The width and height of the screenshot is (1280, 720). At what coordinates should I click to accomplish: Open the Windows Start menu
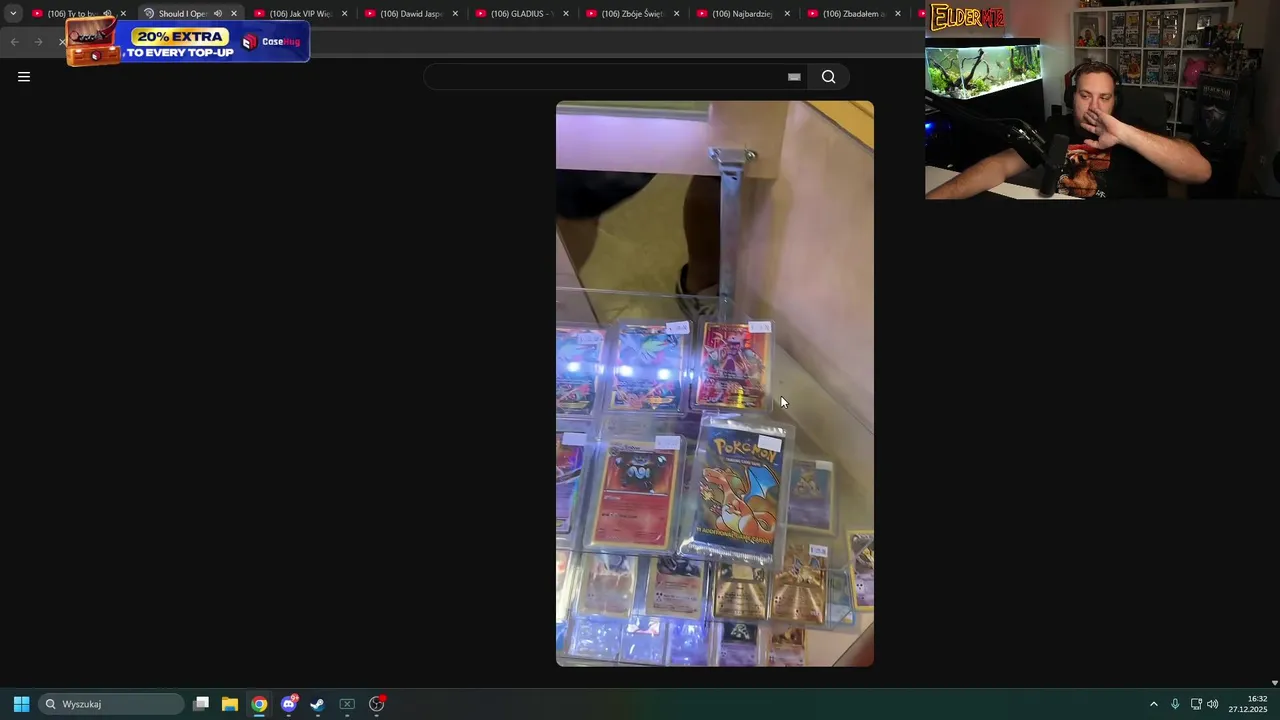tap(21, 704)
